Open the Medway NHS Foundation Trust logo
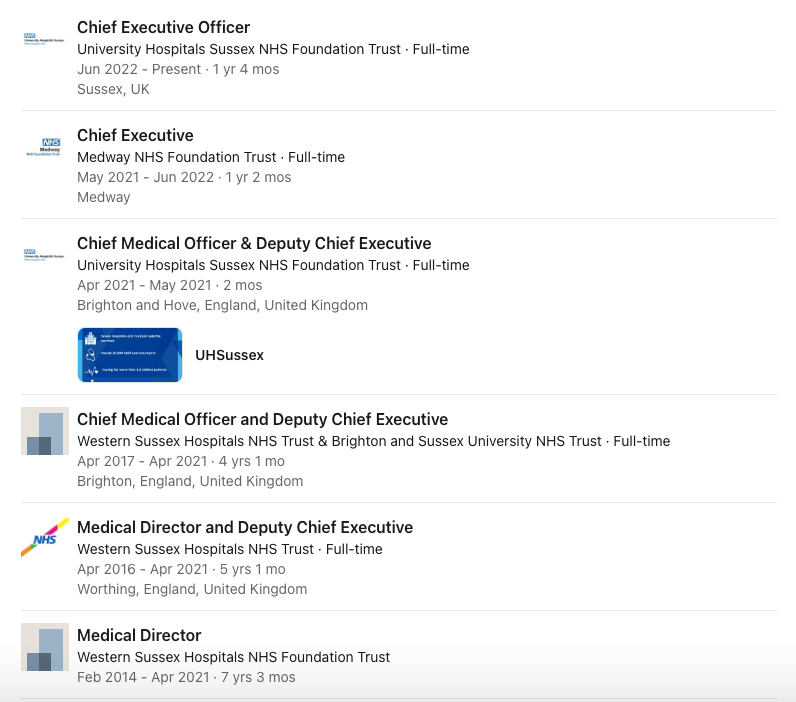 click(44, 148)
